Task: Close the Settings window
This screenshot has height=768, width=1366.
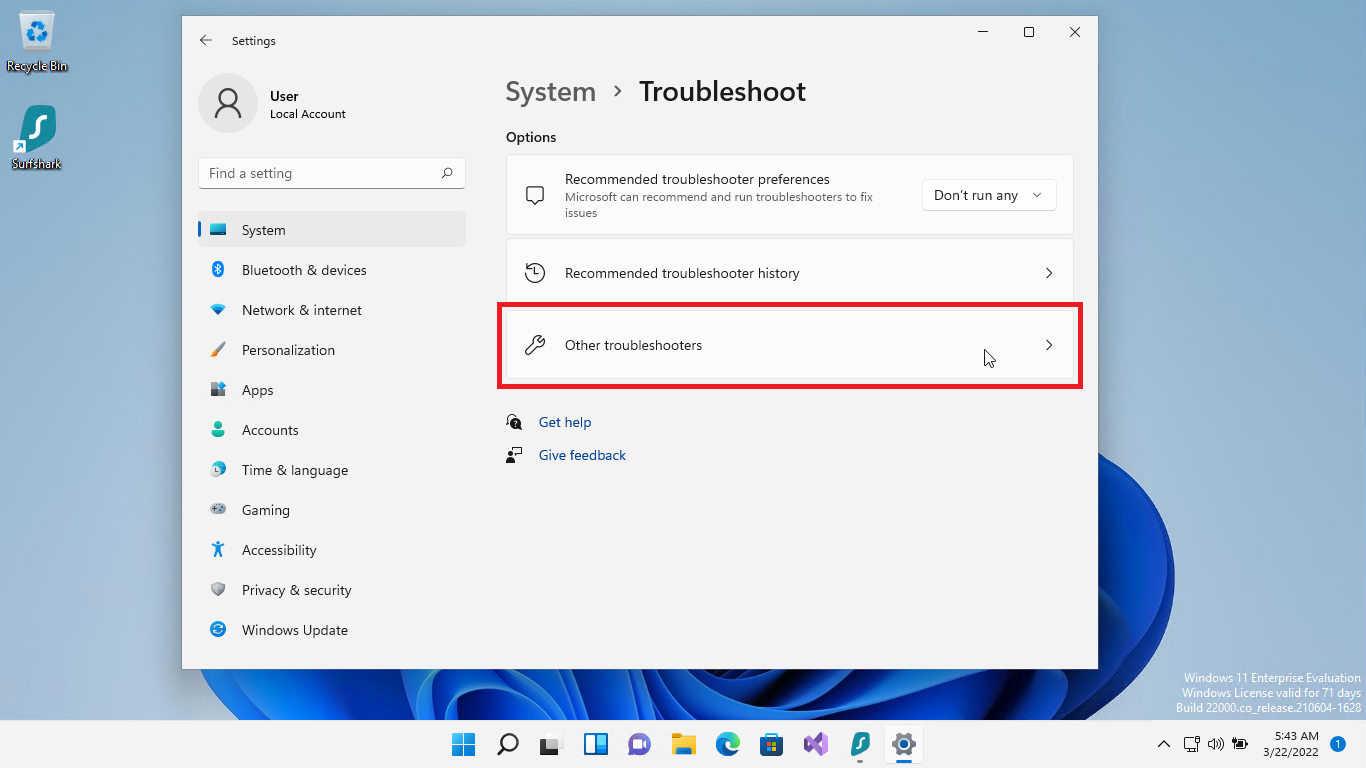Action: pyautogui.click(x=1074, y=32)
